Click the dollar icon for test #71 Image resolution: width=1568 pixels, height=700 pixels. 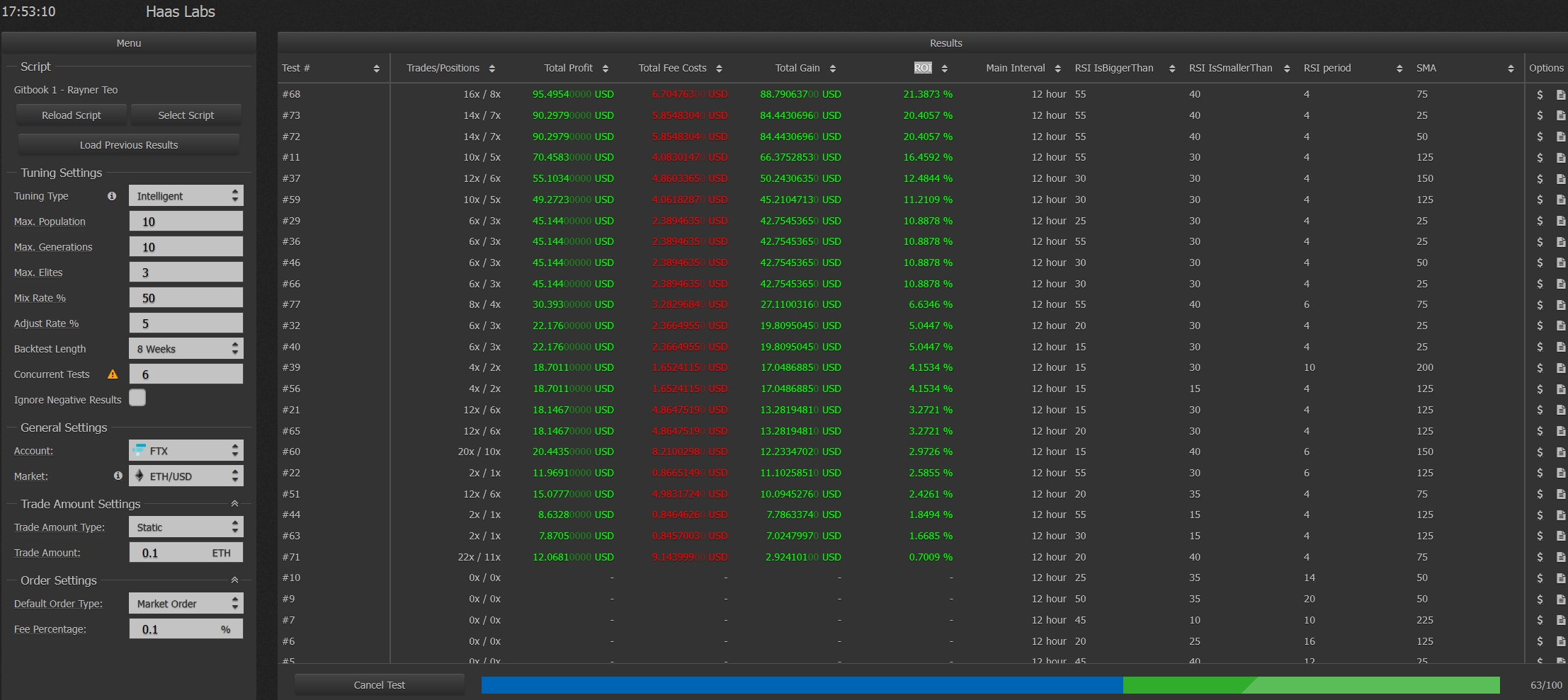1540,558
